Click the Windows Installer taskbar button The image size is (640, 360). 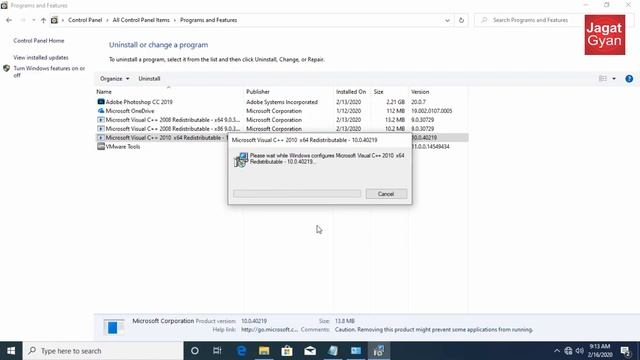click(x=379, y=351)
